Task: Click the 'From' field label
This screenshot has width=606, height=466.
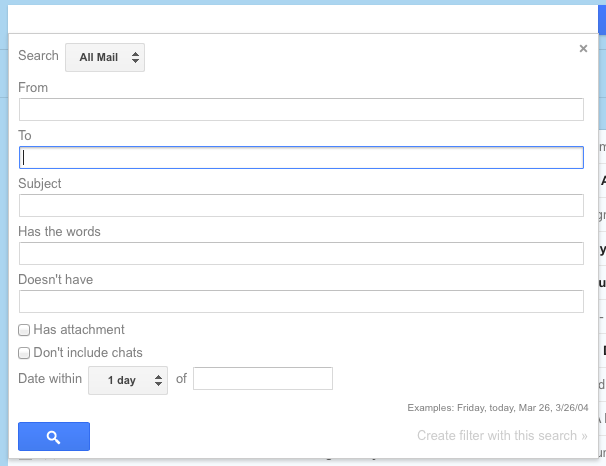Action: point(33,88)
